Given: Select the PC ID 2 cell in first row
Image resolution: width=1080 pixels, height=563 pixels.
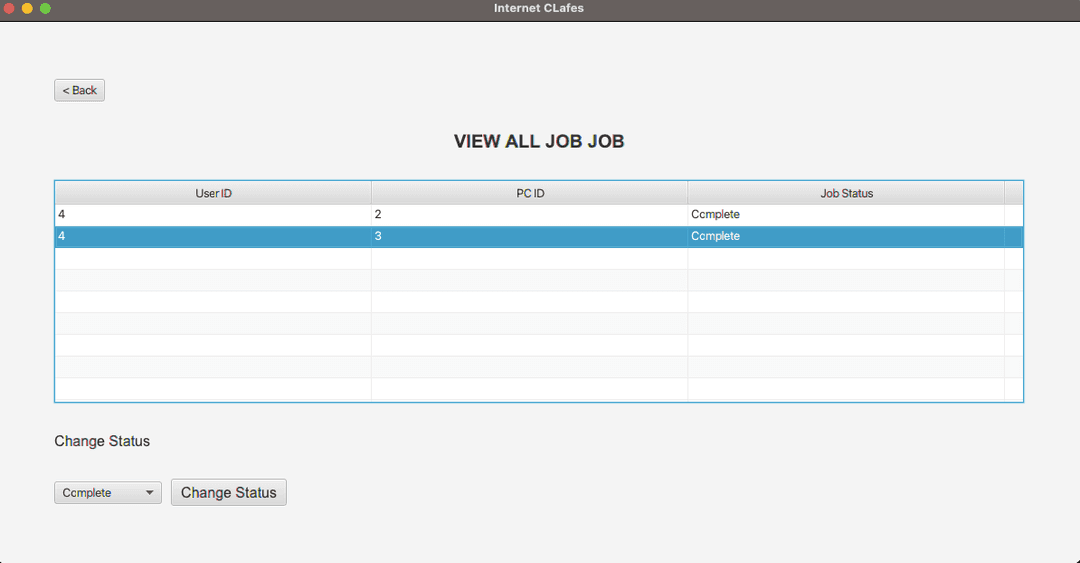Looking at the screenshot, I should coord(529,214).
